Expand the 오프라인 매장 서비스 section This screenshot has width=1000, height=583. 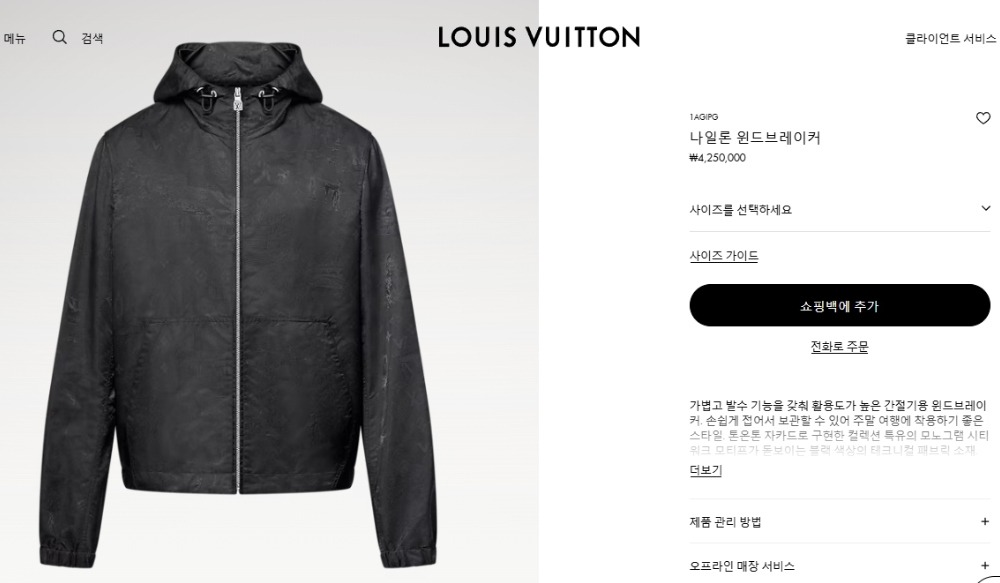(x=840, y=565)
